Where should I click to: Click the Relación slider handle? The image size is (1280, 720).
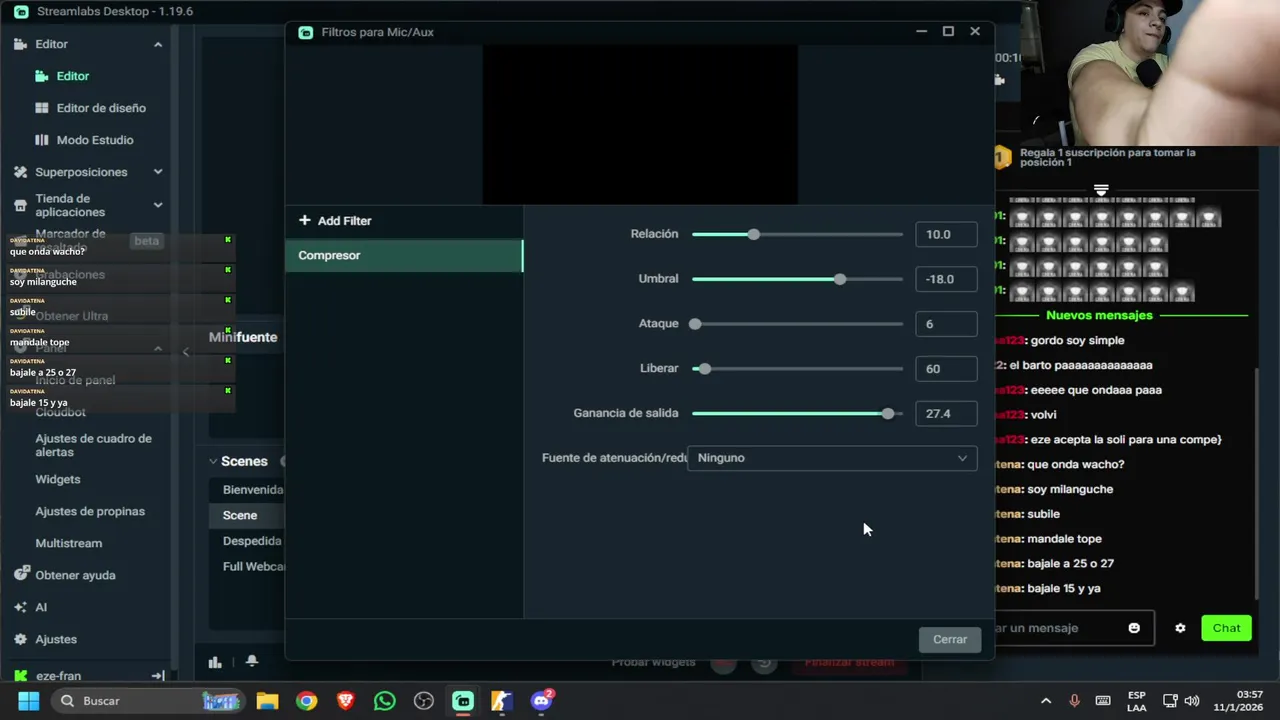[x=754, y=234]
